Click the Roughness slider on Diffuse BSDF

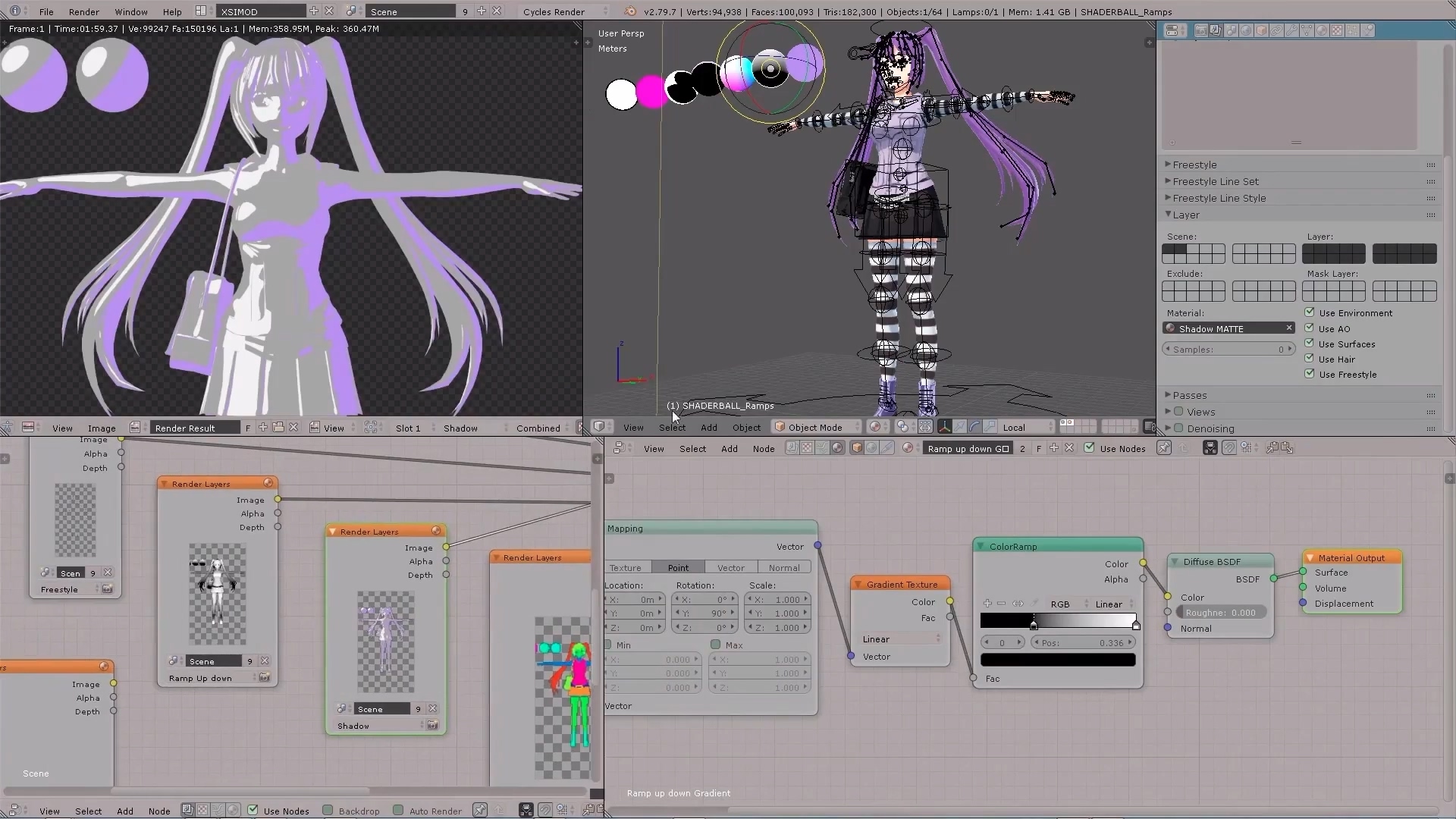click(x=1221, y=612)
